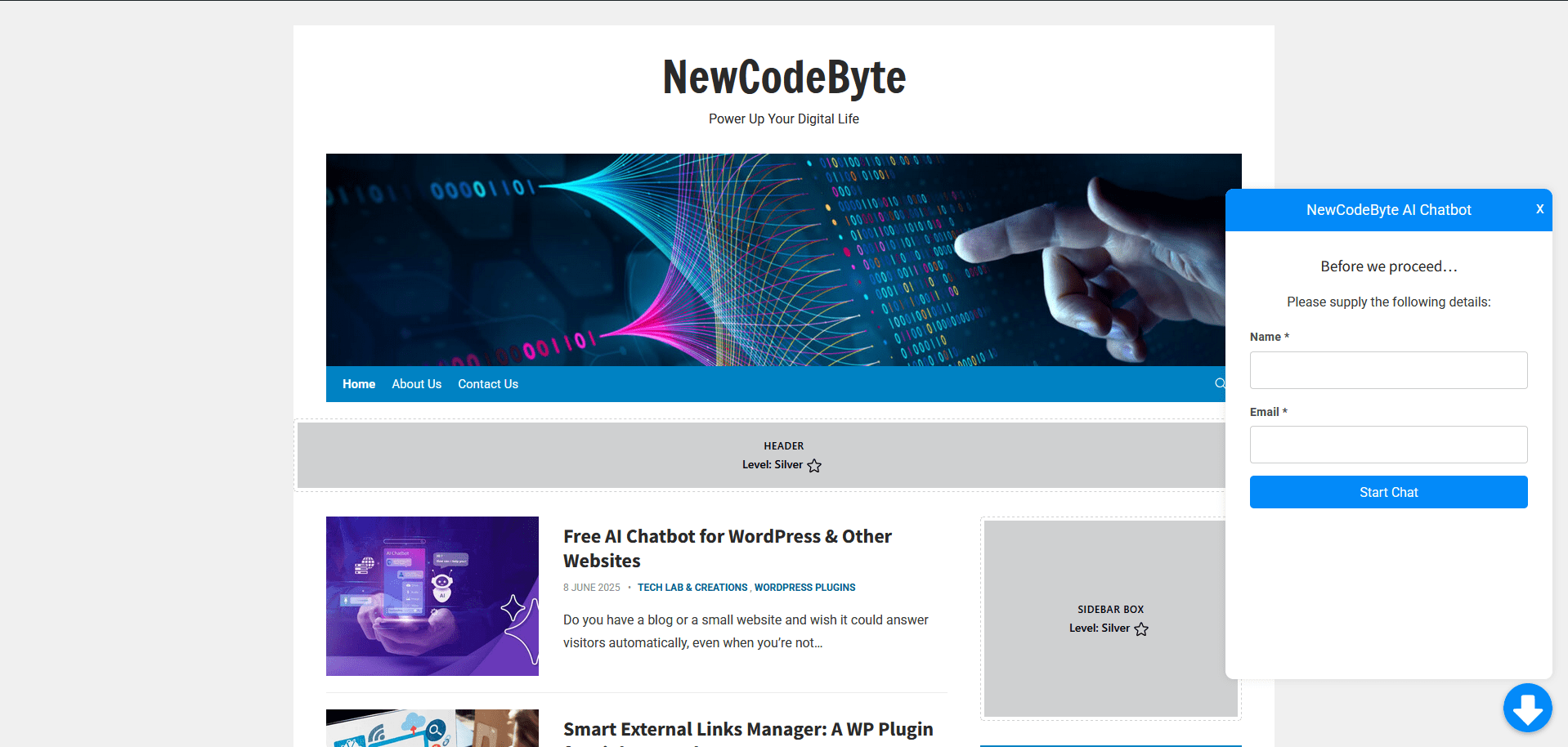
Task: Click the 'Power Up Your Digital Life' tagline
Action: pyautogui.click(x=784, y=119)
